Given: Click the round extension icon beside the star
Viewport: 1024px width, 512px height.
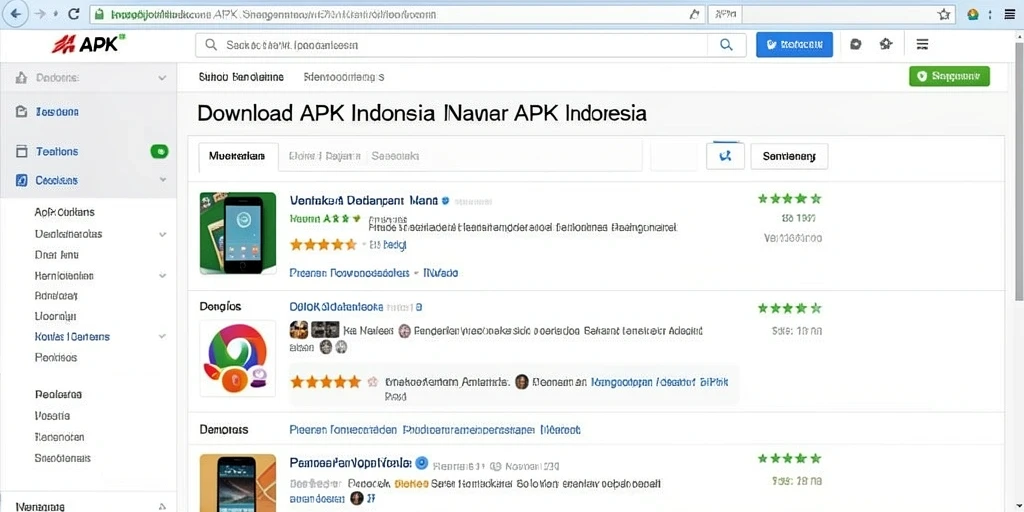Looking at the screenshot, I should pos(973,14).
